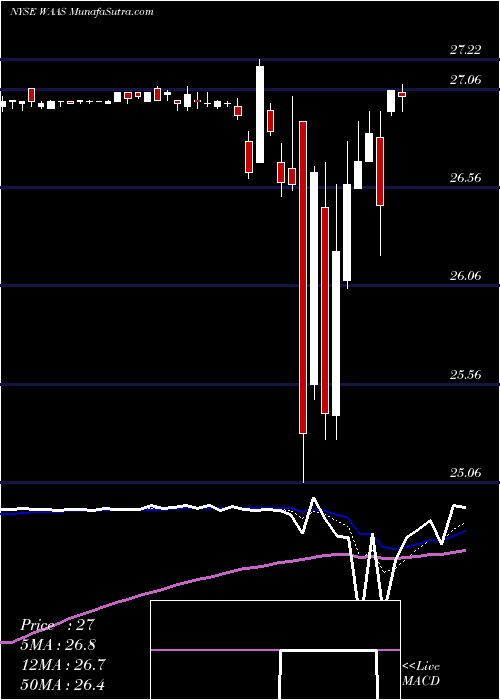Click the 26.56 price level label

tap(466, 178)
